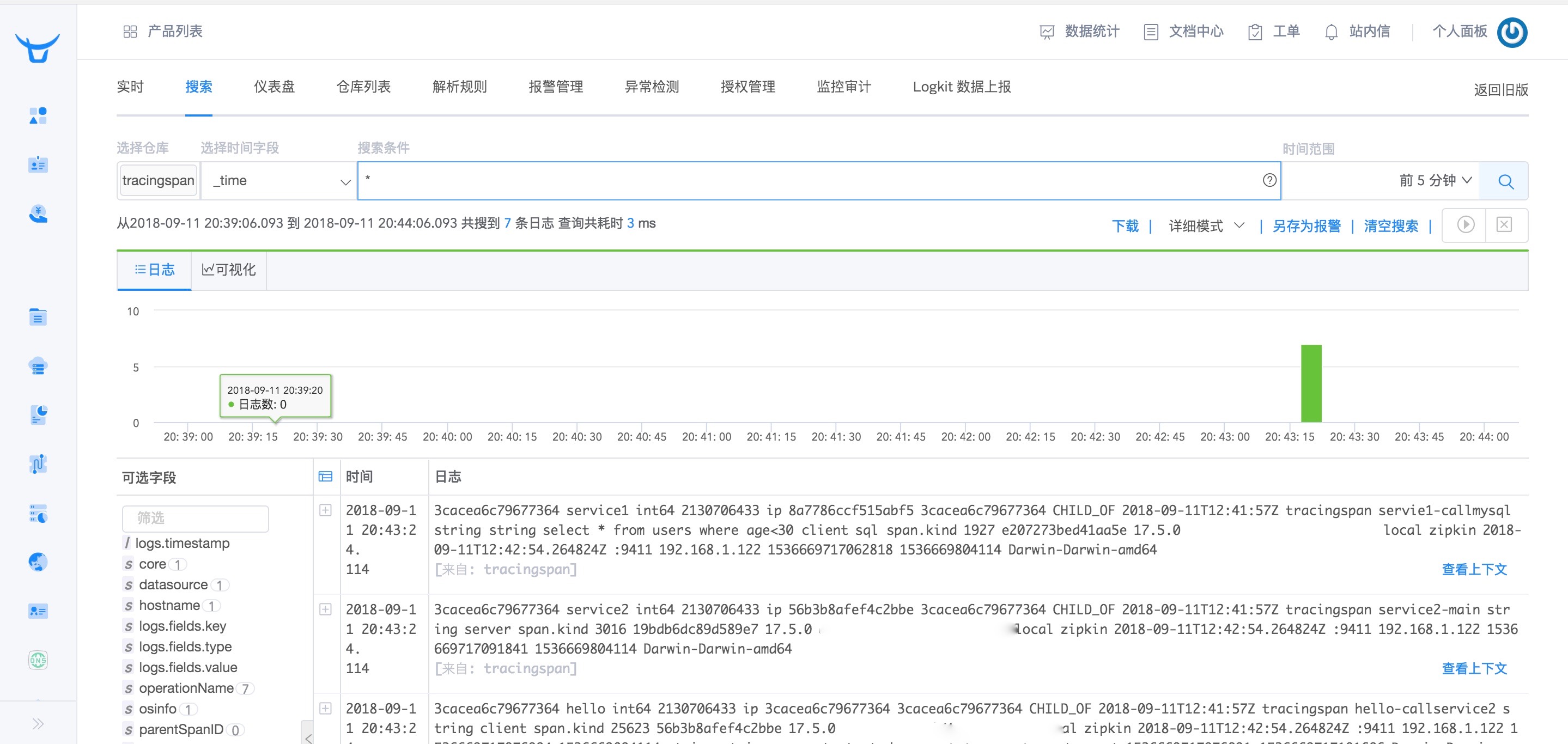The height and width of the screenshot is (744, 1568).
Task: Open 产品列表 grid icon
Action: pyautogui.click(x=130, y=32)
